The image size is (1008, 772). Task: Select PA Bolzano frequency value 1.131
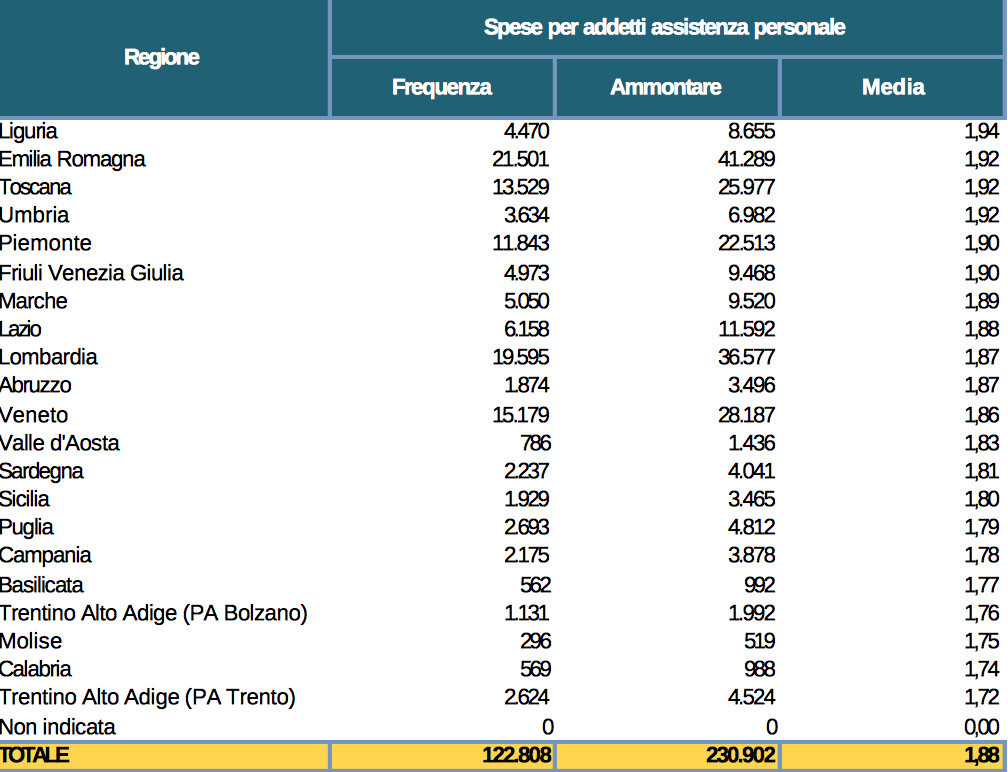tap(526, 614)
